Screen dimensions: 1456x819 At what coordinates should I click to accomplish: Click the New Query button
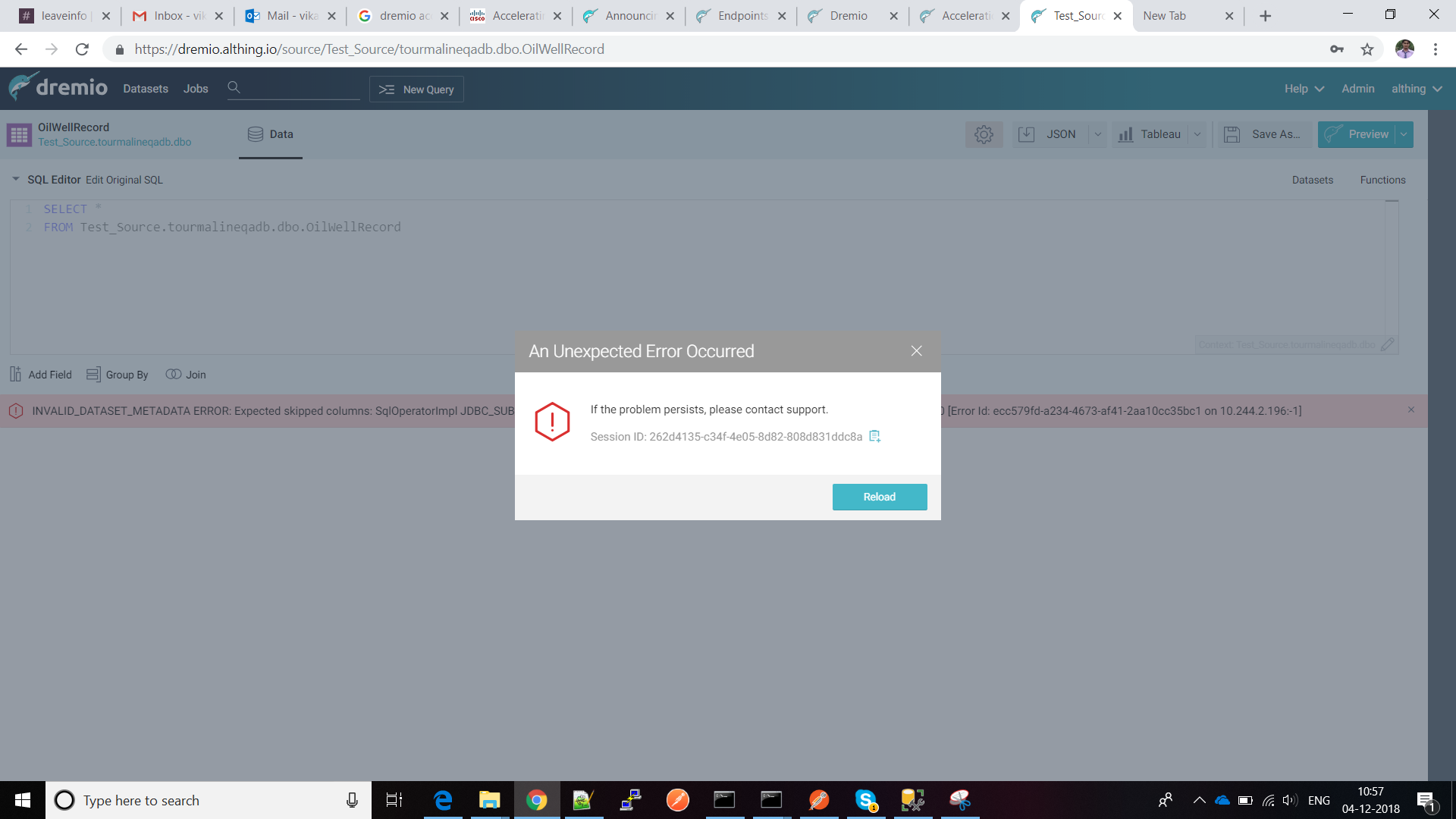coord(416,89)
